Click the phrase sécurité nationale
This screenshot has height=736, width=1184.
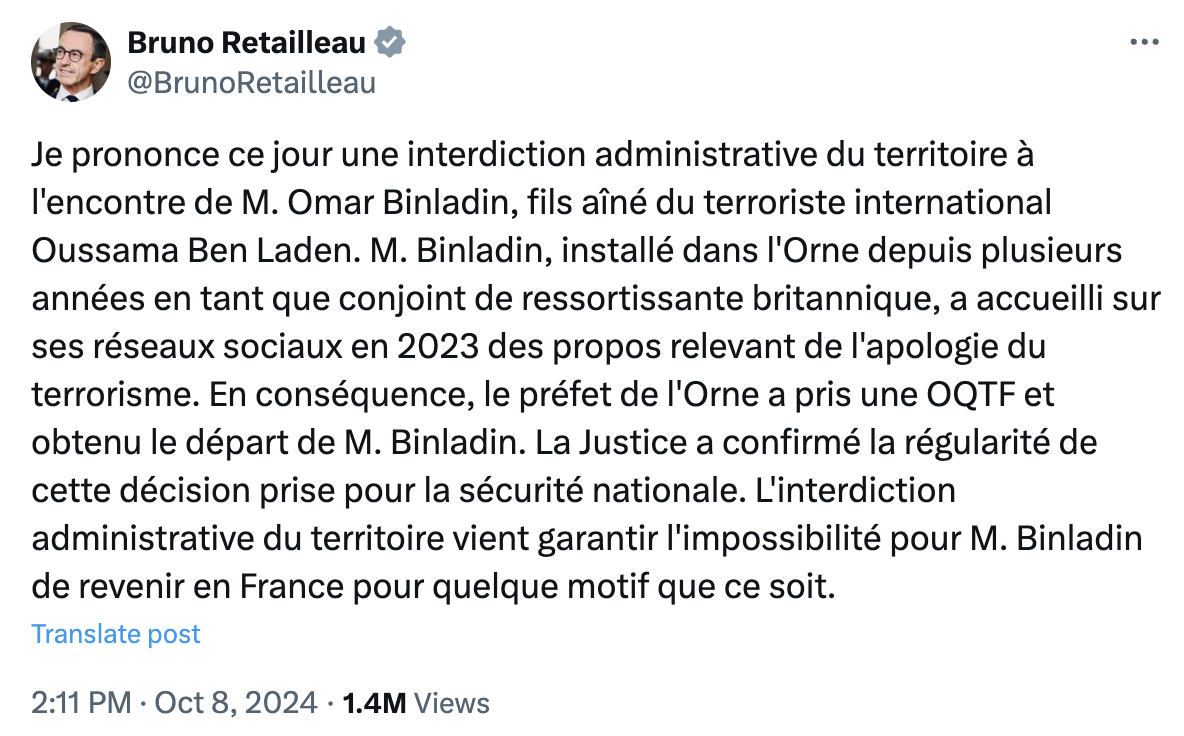point(597,491)
